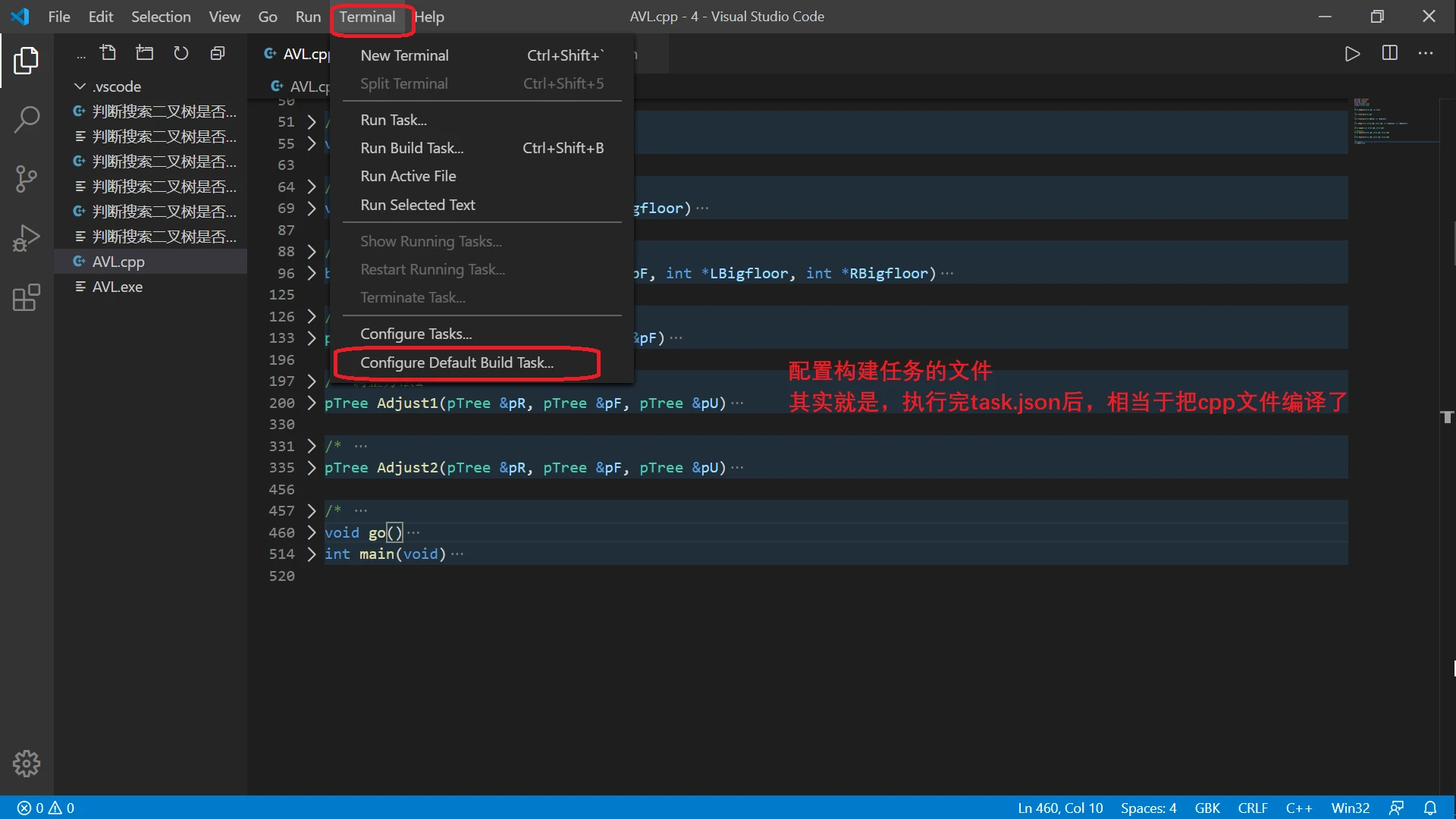The height and width of the screenshot is (819, 1456).
Task: Choose Run Build Task from the Terminal menu
Action: (x=412, y=148)
